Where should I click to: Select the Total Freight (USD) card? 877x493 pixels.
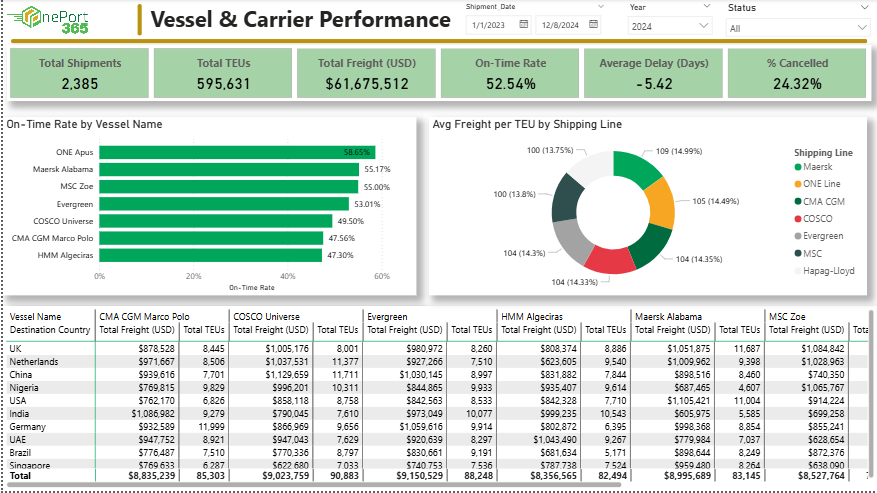366,73
